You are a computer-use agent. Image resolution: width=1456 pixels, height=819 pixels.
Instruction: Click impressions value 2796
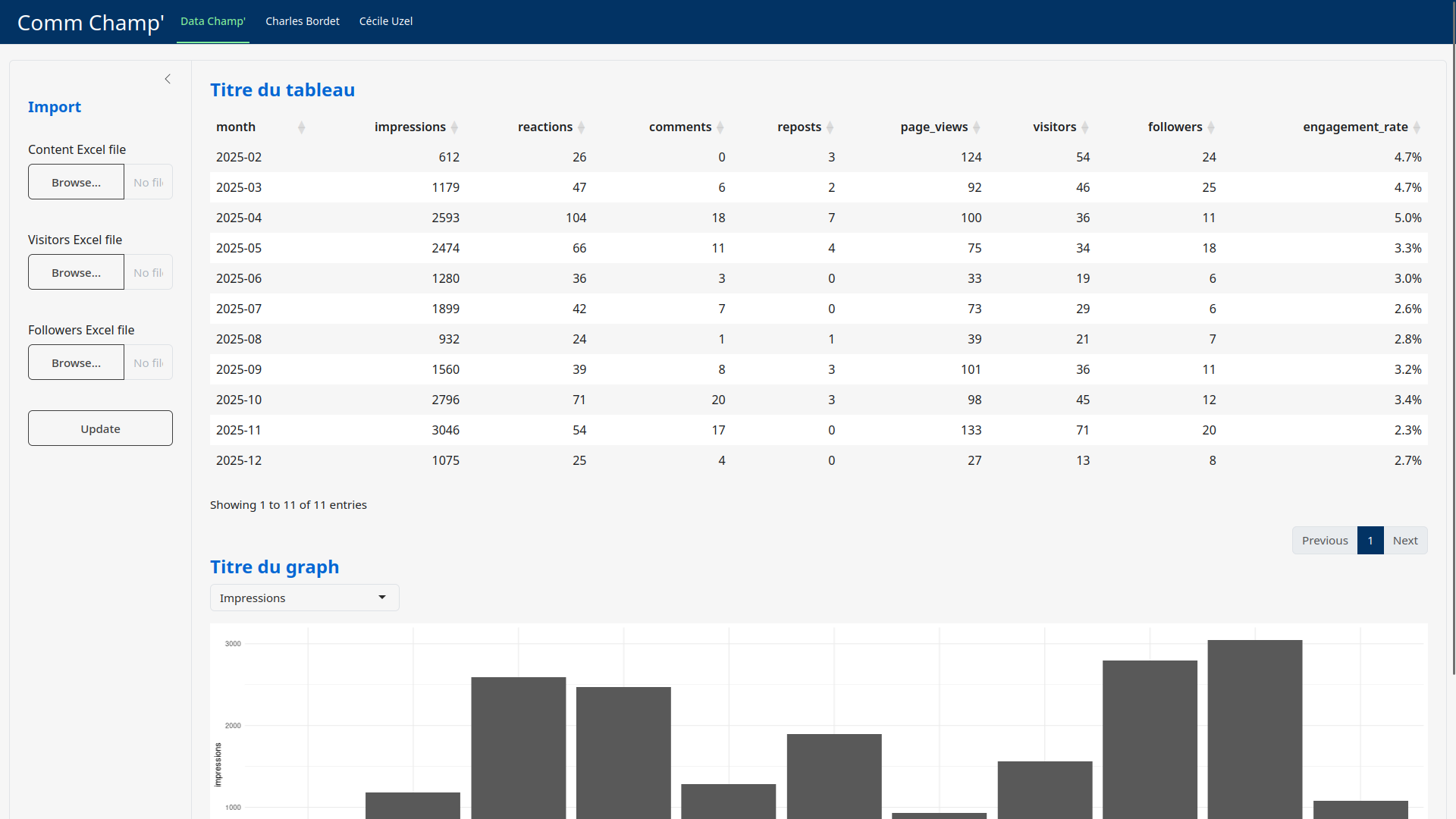446,400
